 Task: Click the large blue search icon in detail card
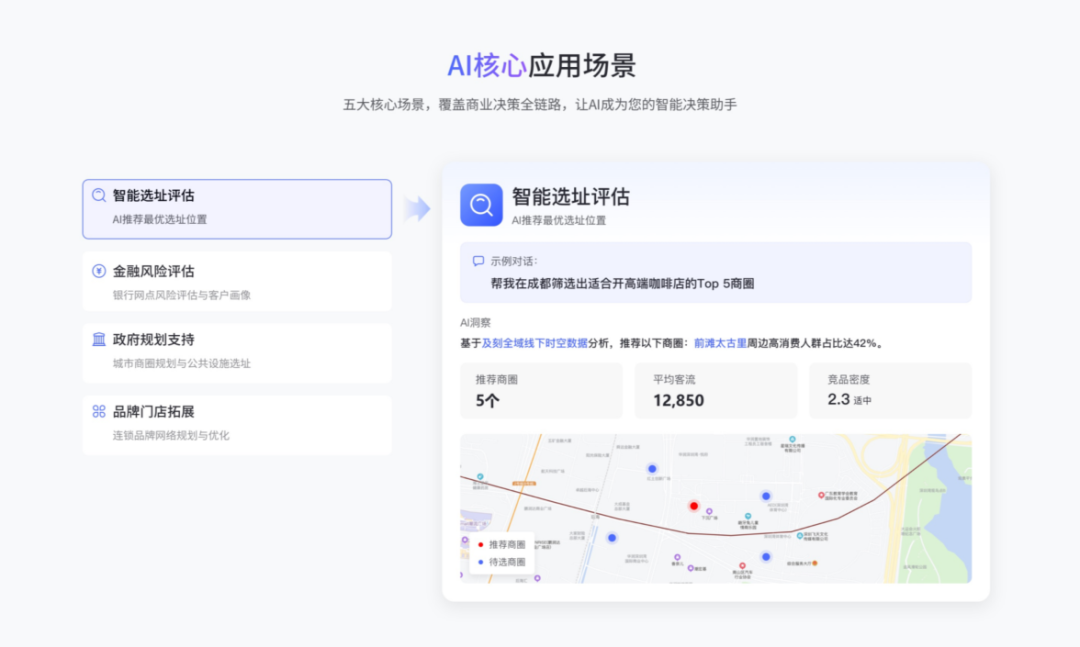(x=481, y=205)
